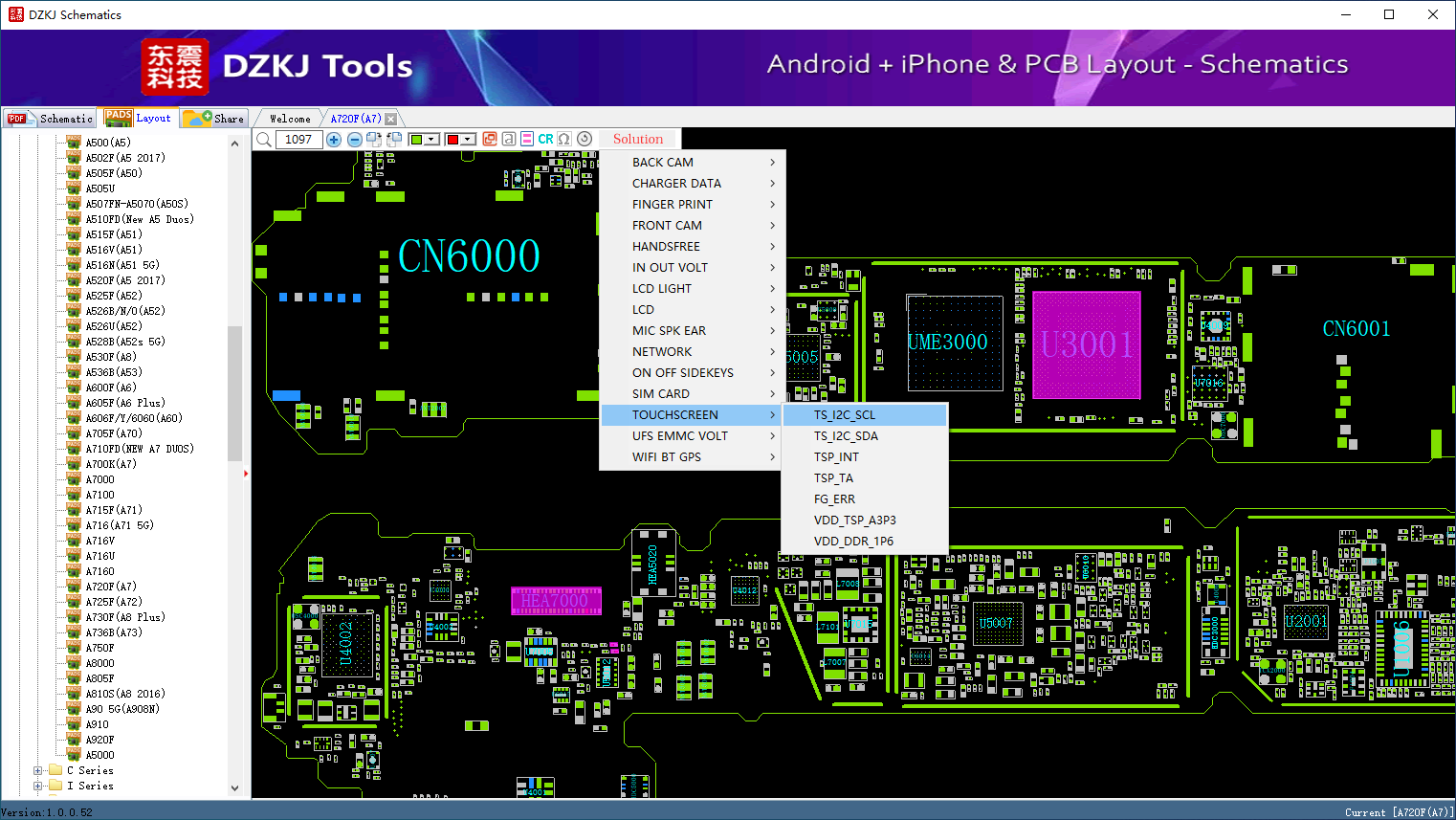Click the magenta HEA7000 connector on board
1456x820 pixels.
pos(556,601)
